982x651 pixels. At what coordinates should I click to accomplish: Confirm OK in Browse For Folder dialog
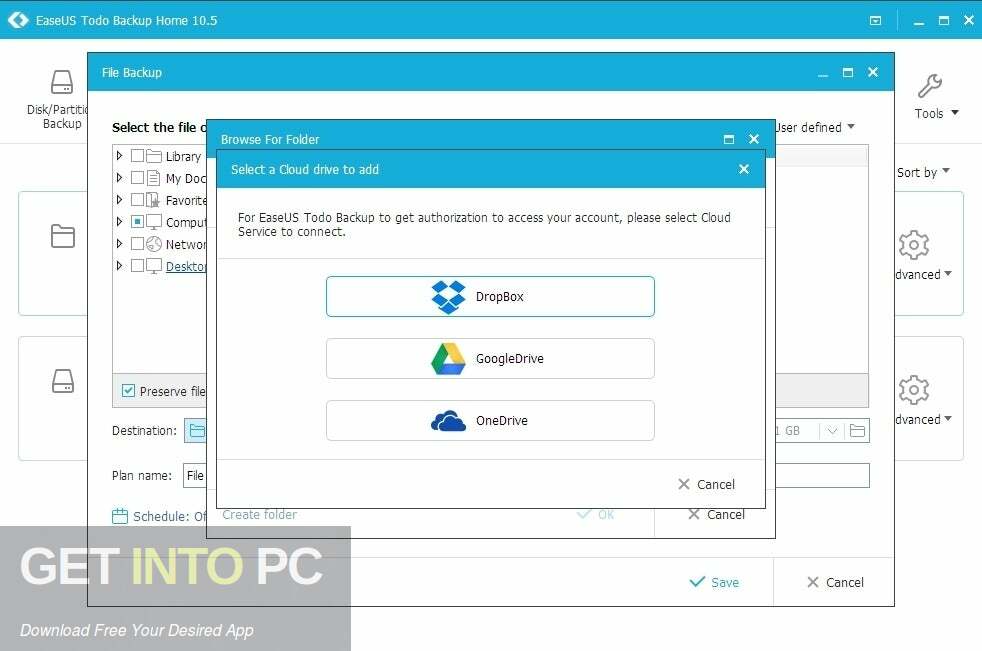tap(596, 514)
